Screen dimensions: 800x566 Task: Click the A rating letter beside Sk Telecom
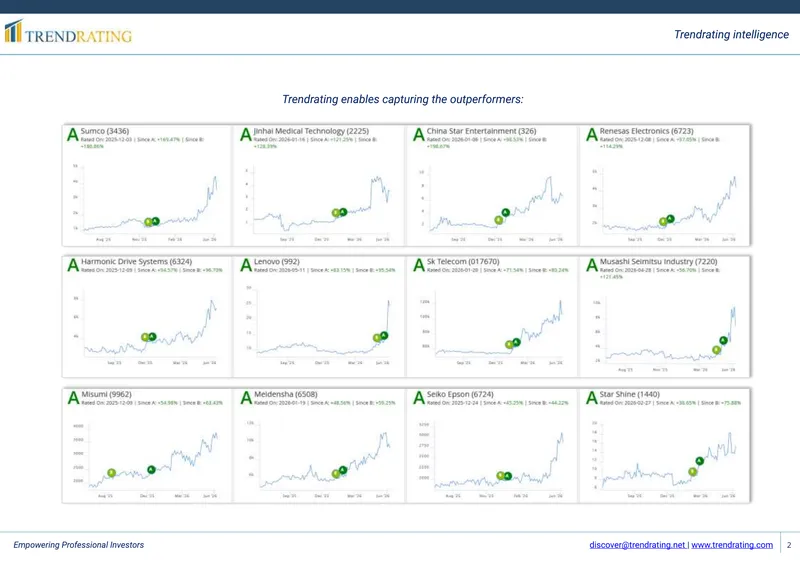pos(419,265)
